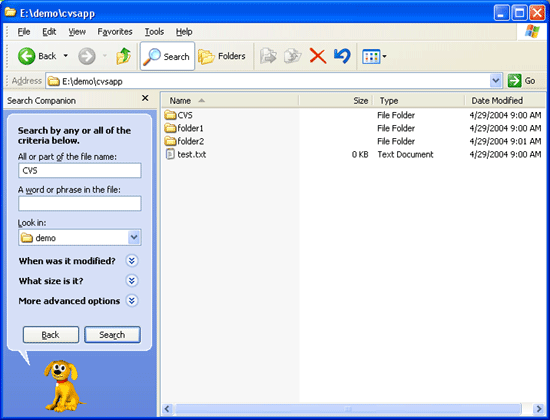Click the file name field containing CVS
Screen dimensions: 550x420
pos(80,171)
